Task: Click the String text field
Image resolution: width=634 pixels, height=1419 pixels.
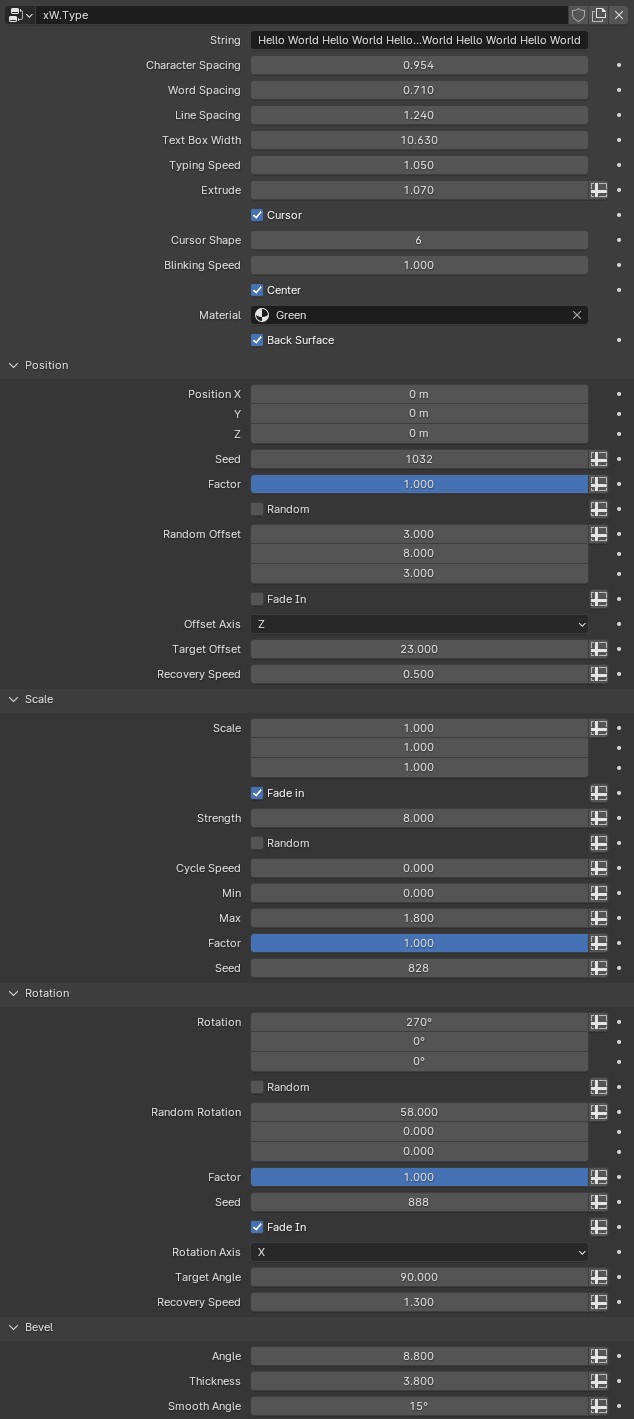Action: pyautogui.click(x=418, y=40)
